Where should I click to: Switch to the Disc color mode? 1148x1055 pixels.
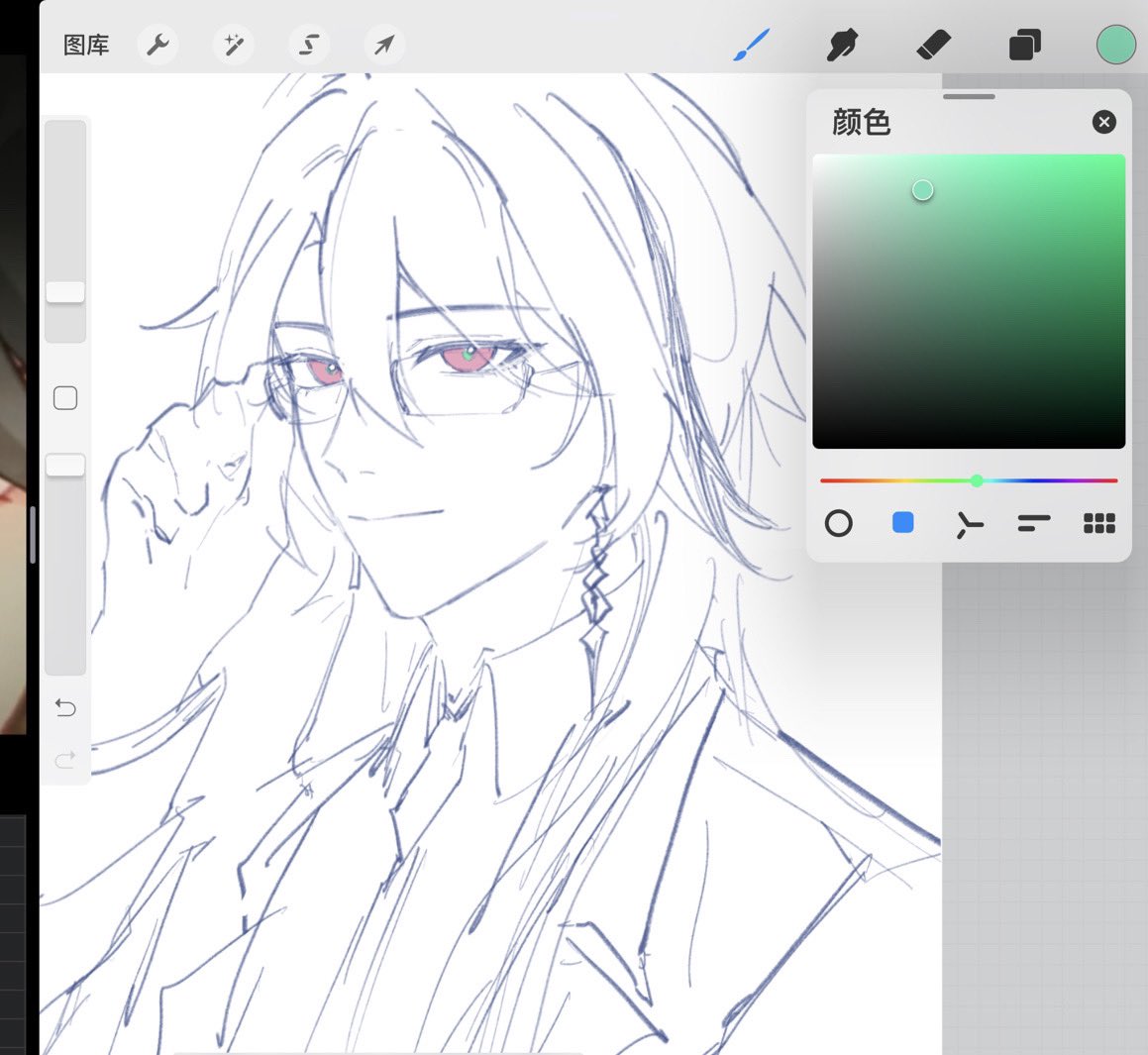pos(838,523)
